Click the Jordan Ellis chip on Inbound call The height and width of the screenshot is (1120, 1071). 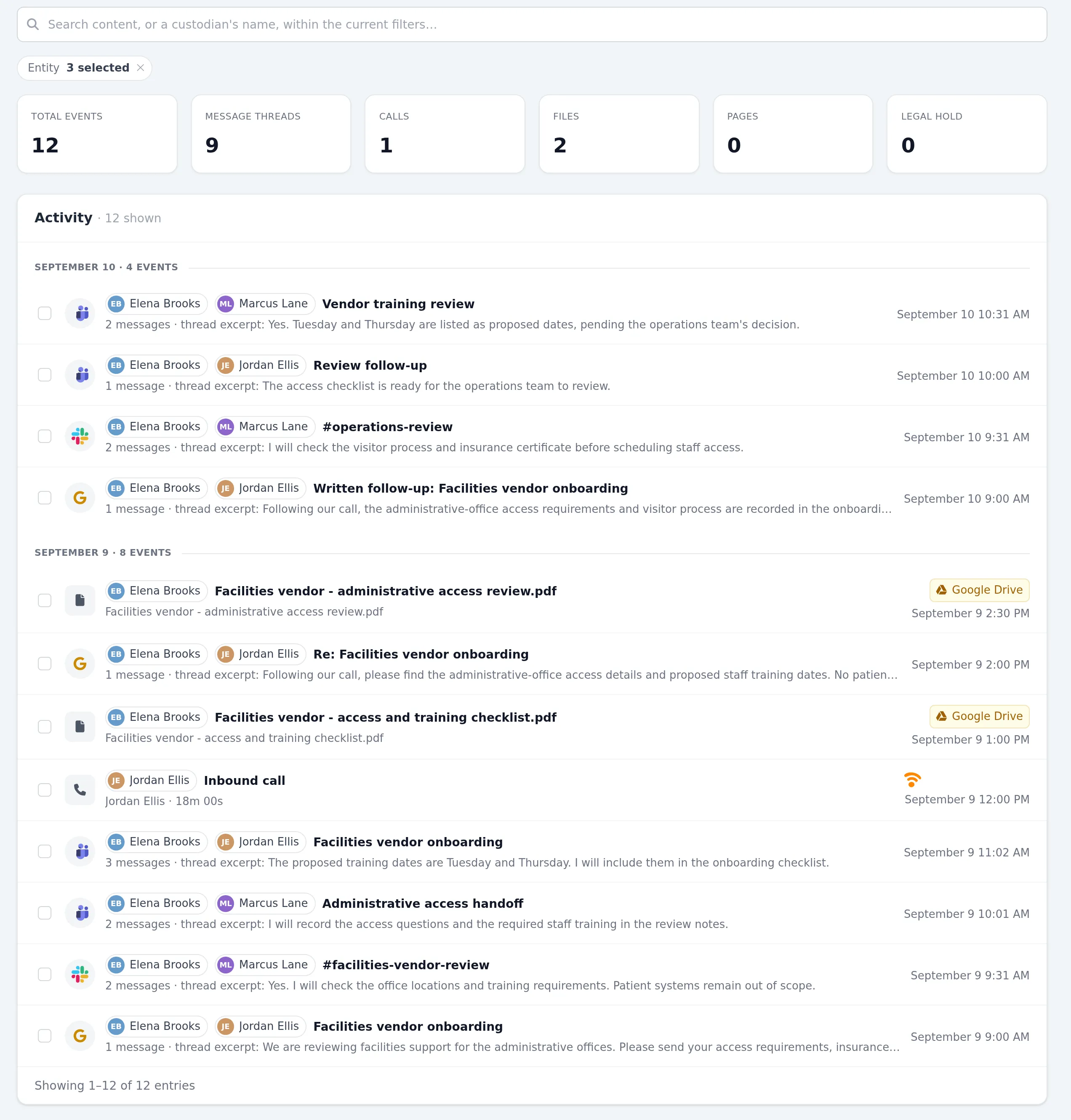(151, 780)
